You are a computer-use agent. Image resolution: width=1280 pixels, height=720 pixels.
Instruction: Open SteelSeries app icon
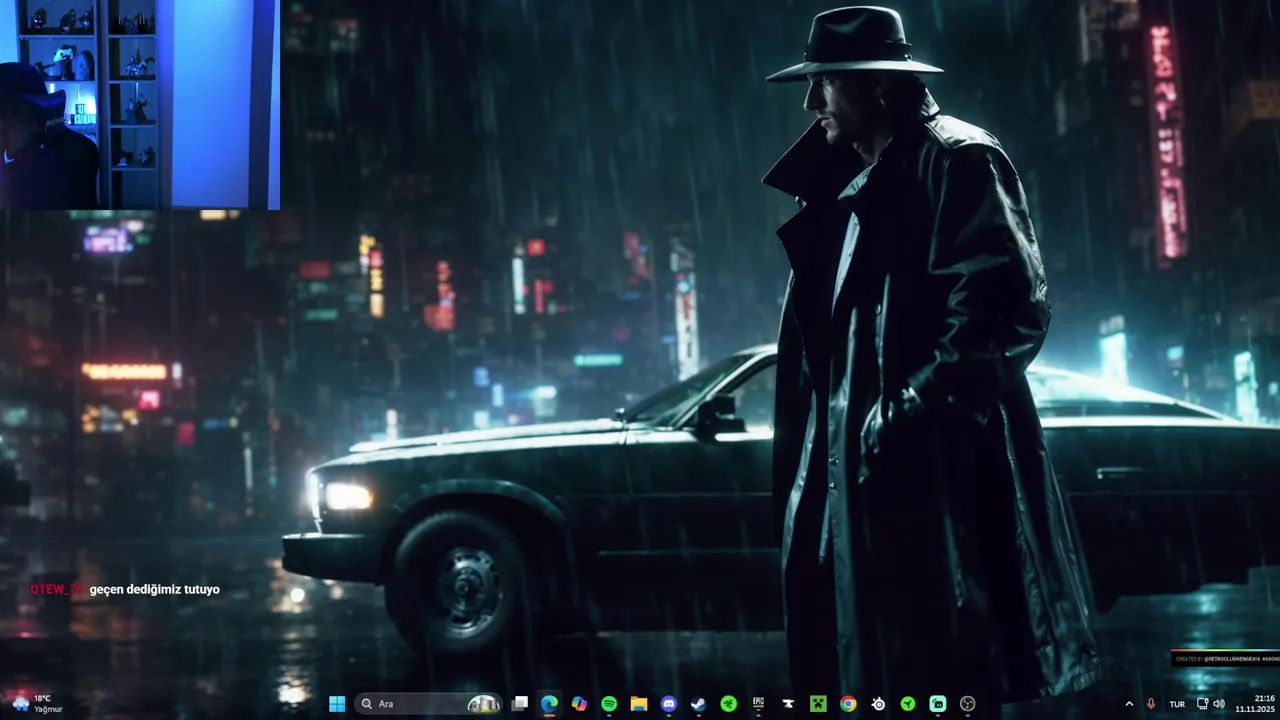[878, 704]
